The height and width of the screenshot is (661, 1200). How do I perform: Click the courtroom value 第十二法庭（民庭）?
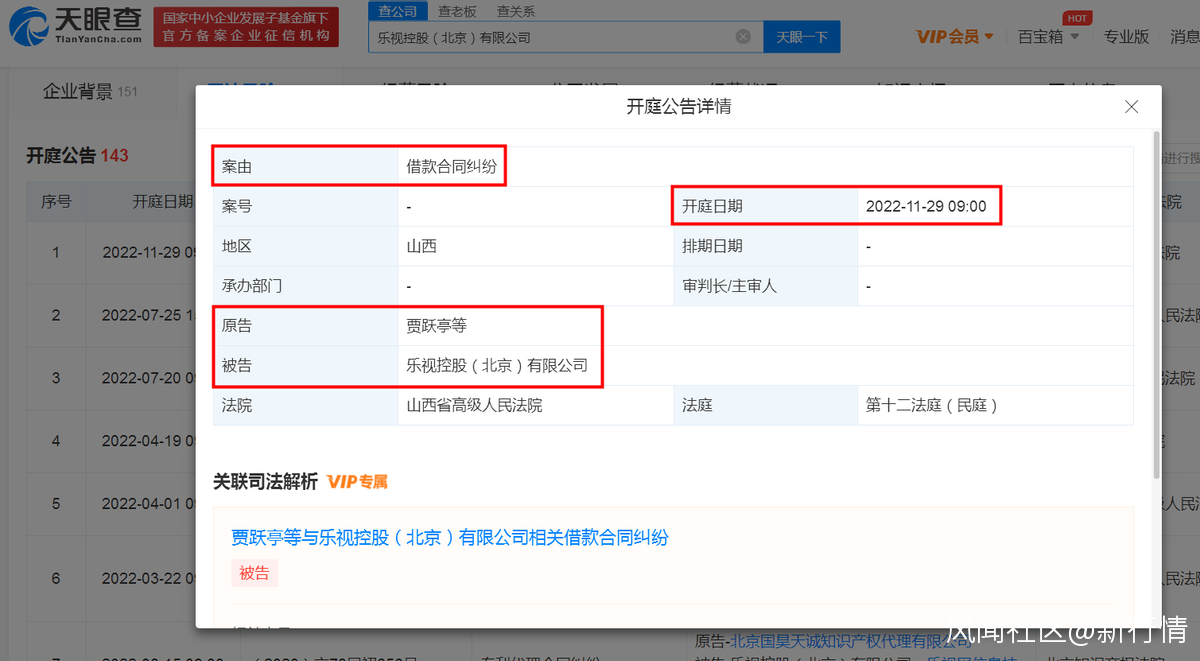[x=932, y=405]
